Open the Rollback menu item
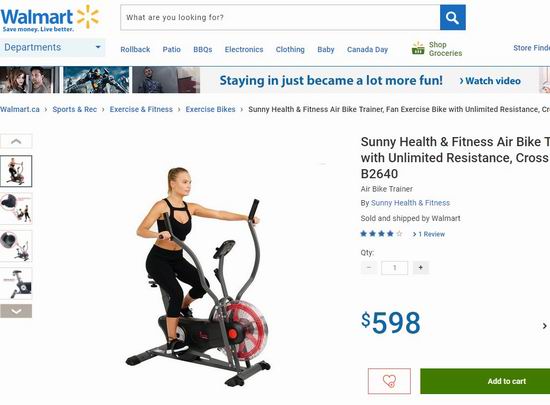This screenshot has height=405, width=550. (x=135, y=49)
